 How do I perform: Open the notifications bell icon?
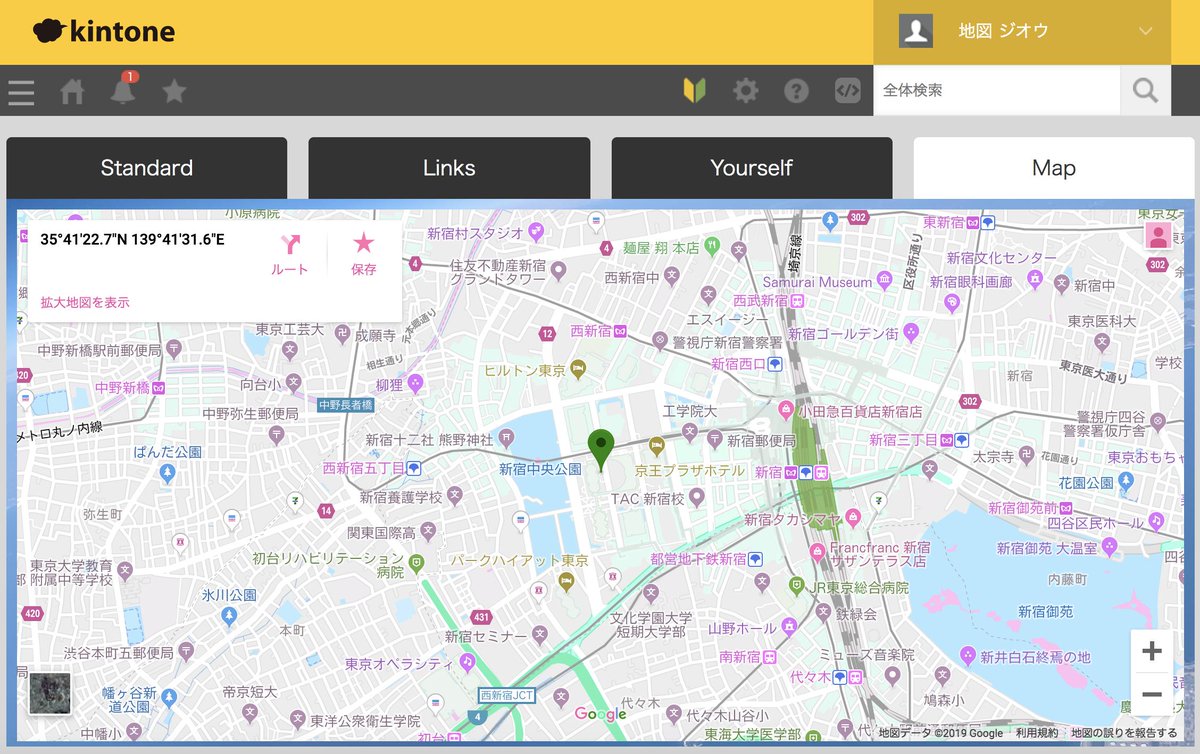coord(123,91)
